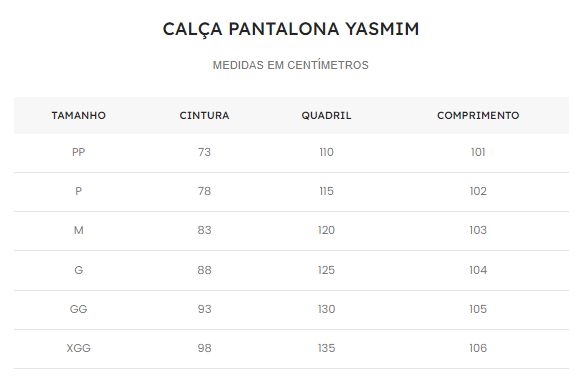Click the QUADRIL column header
586x388 pixels.
[x=326, y=116]
